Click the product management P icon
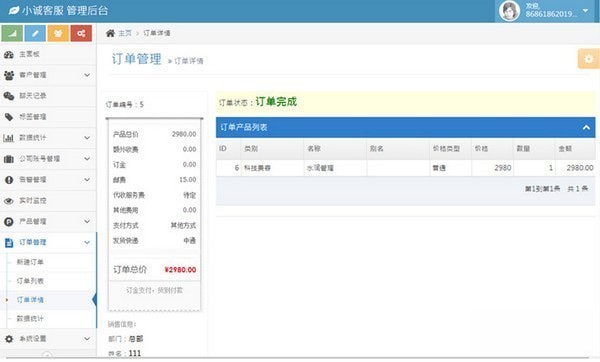 (8, 222)
